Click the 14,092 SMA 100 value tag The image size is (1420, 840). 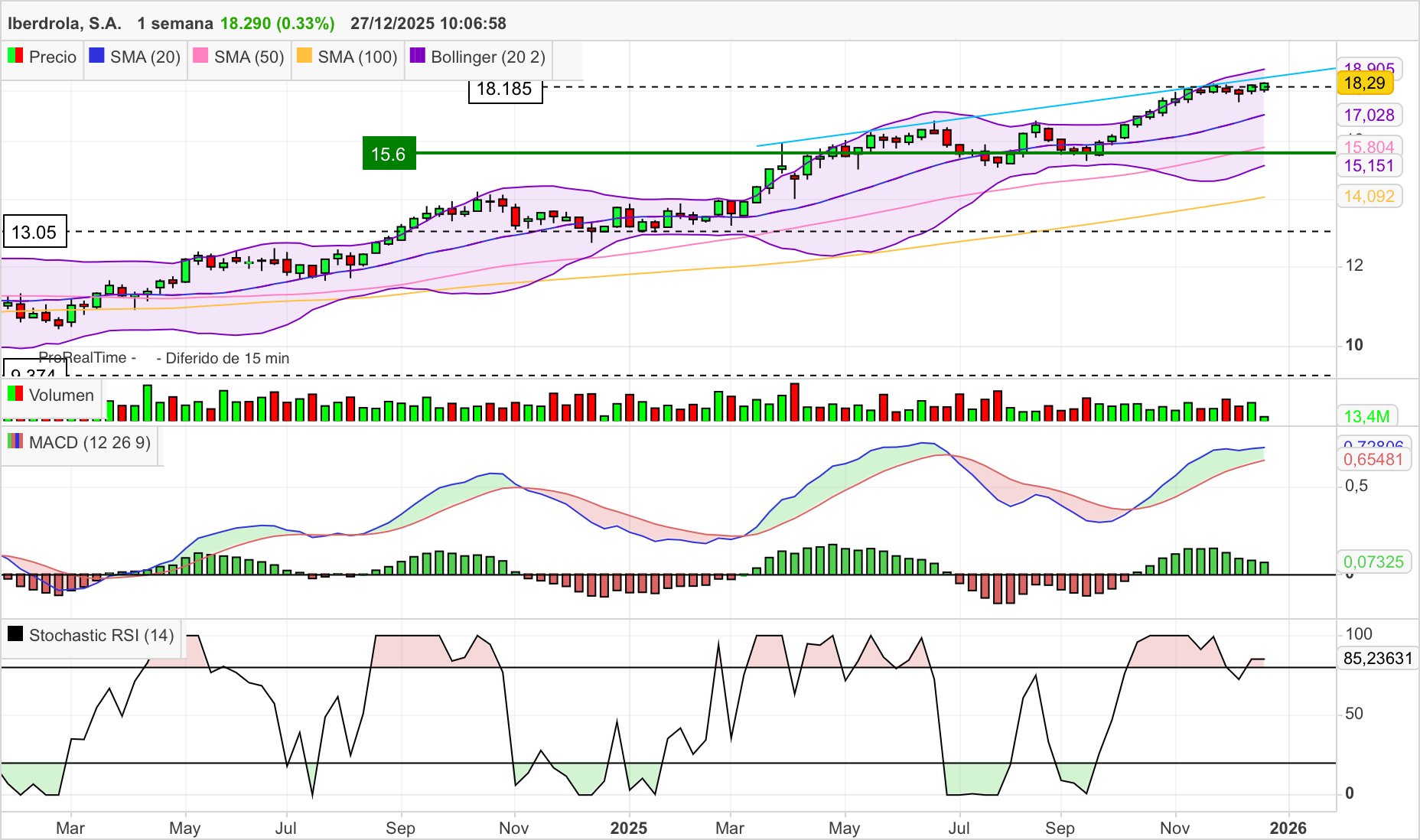[1370, 197]
